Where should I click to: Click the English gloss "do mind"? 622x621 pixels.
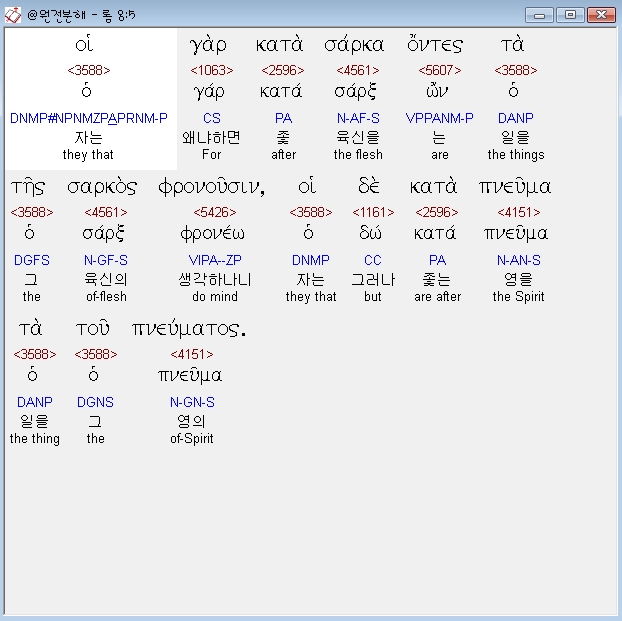(x=215, y=297)
